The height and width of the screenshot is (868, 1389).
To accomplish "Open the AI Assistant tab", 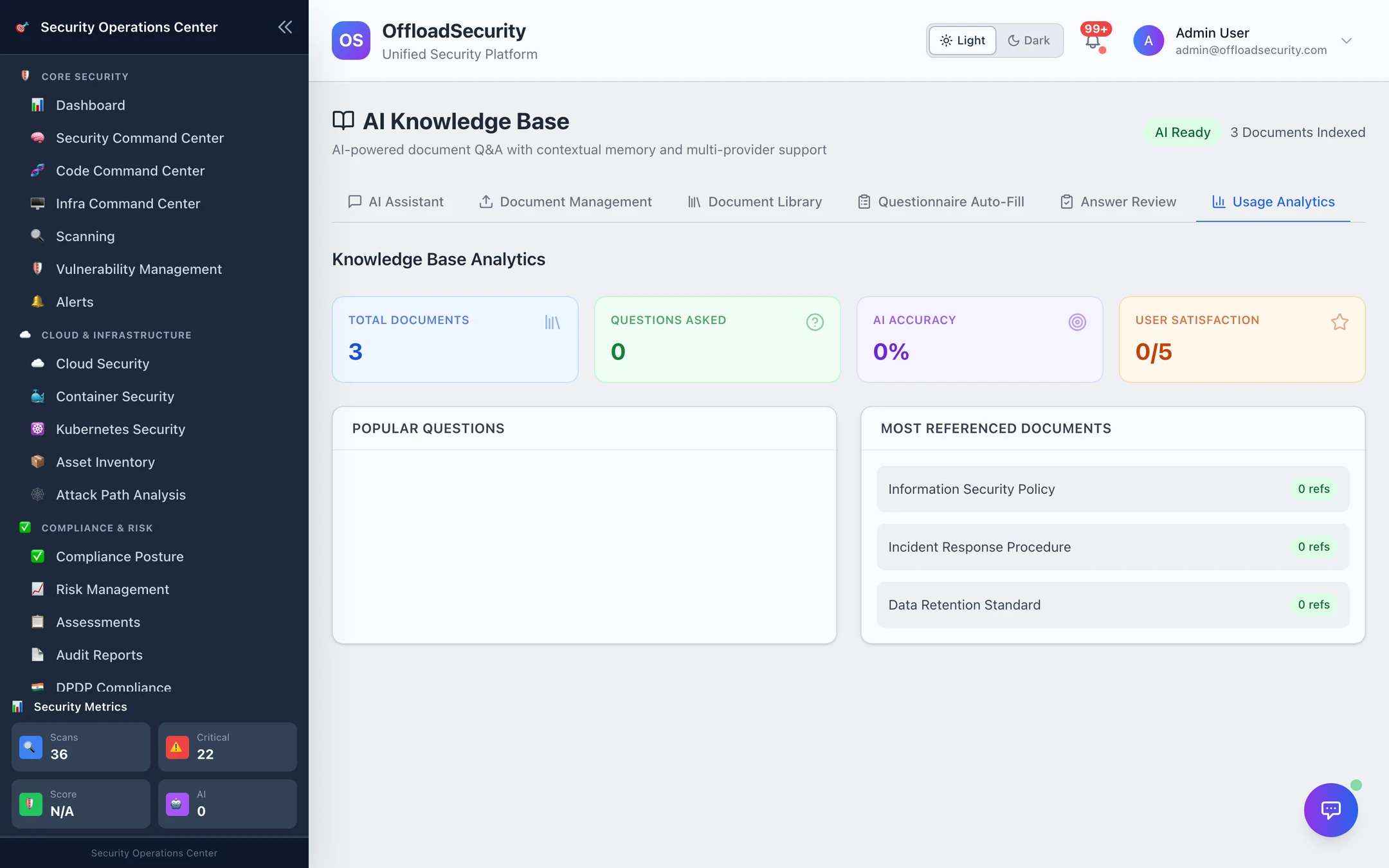I will [x=395, y=202].
